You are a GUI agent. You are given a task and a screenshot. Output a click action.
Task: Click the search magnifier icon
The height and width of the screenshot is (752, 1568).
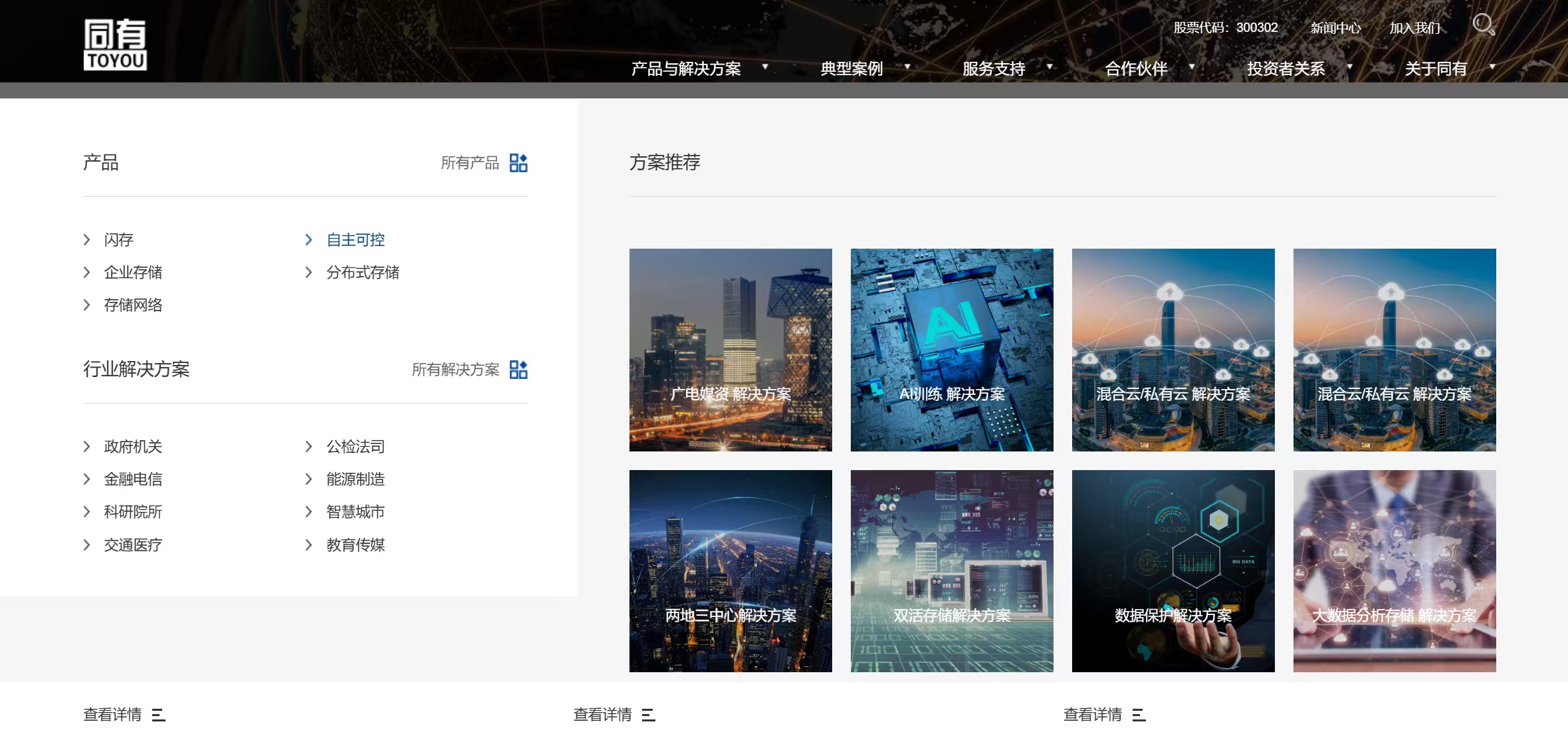1483,25
